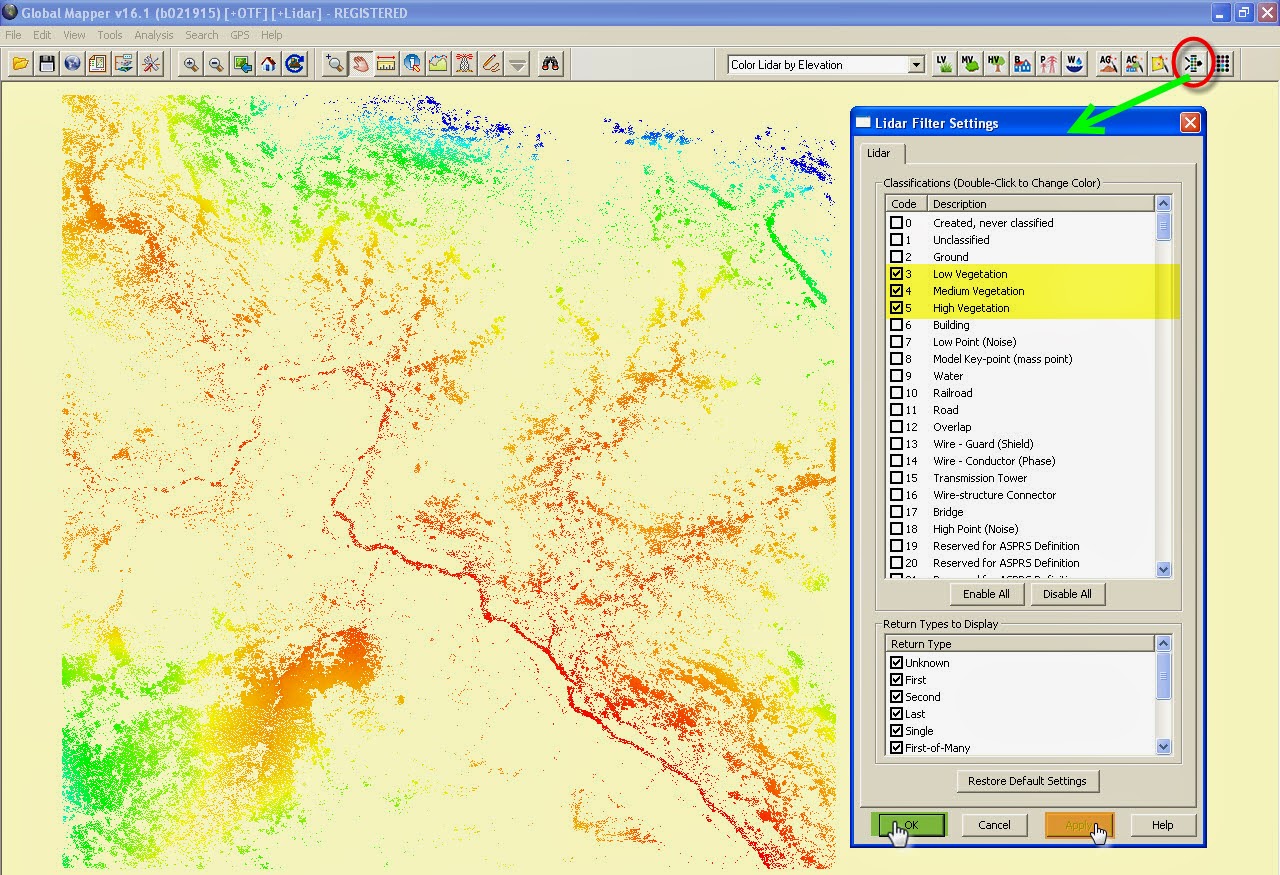This screenshot has width=1280, height=875.
Task: Activate the Measure tool with ruler icon
Action: coord(386,63)
